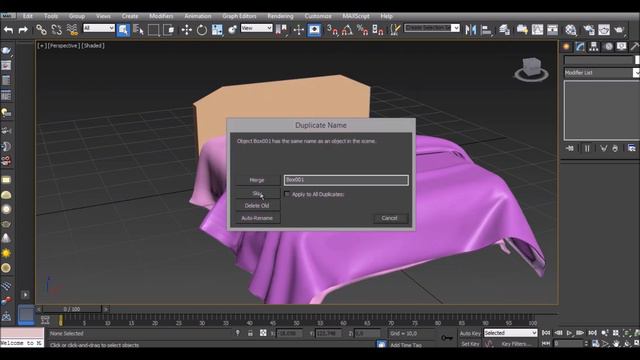Choose the Rectangular Selection Region tool
640x360 pixels.
[153, 30]
